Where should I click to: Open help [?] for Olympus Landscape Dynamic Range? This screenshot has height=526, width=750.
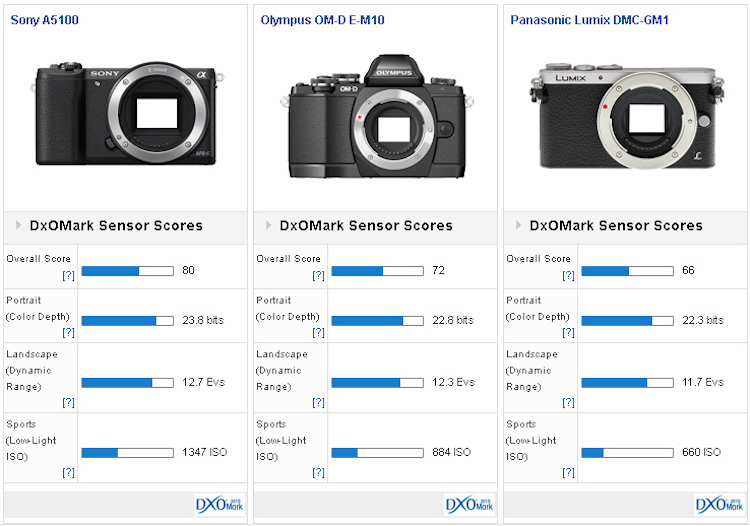[318, 402]
